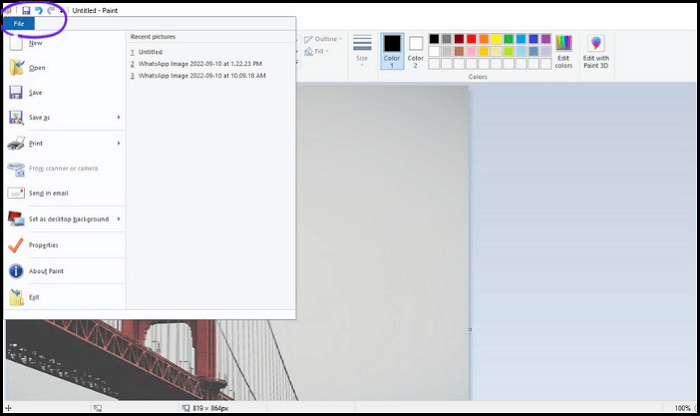Expand the Save as submenu arrow
This screenshot has width=700, height=416.
pyautogui.click(x=118, y=118)
